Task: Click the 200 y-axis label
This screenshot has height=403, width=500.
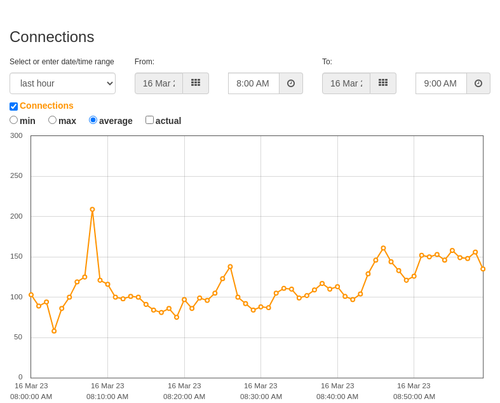Action: [x=16, y=216]
